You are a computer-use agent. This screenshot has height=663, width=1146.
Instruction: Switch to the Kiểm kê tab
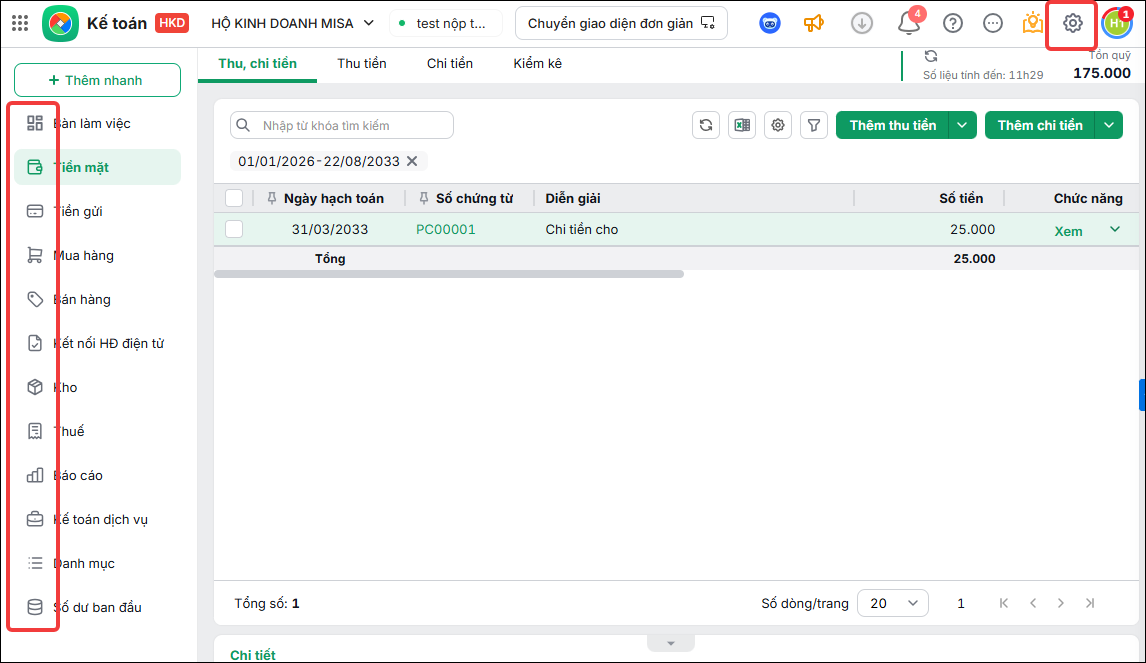[537, 64]
